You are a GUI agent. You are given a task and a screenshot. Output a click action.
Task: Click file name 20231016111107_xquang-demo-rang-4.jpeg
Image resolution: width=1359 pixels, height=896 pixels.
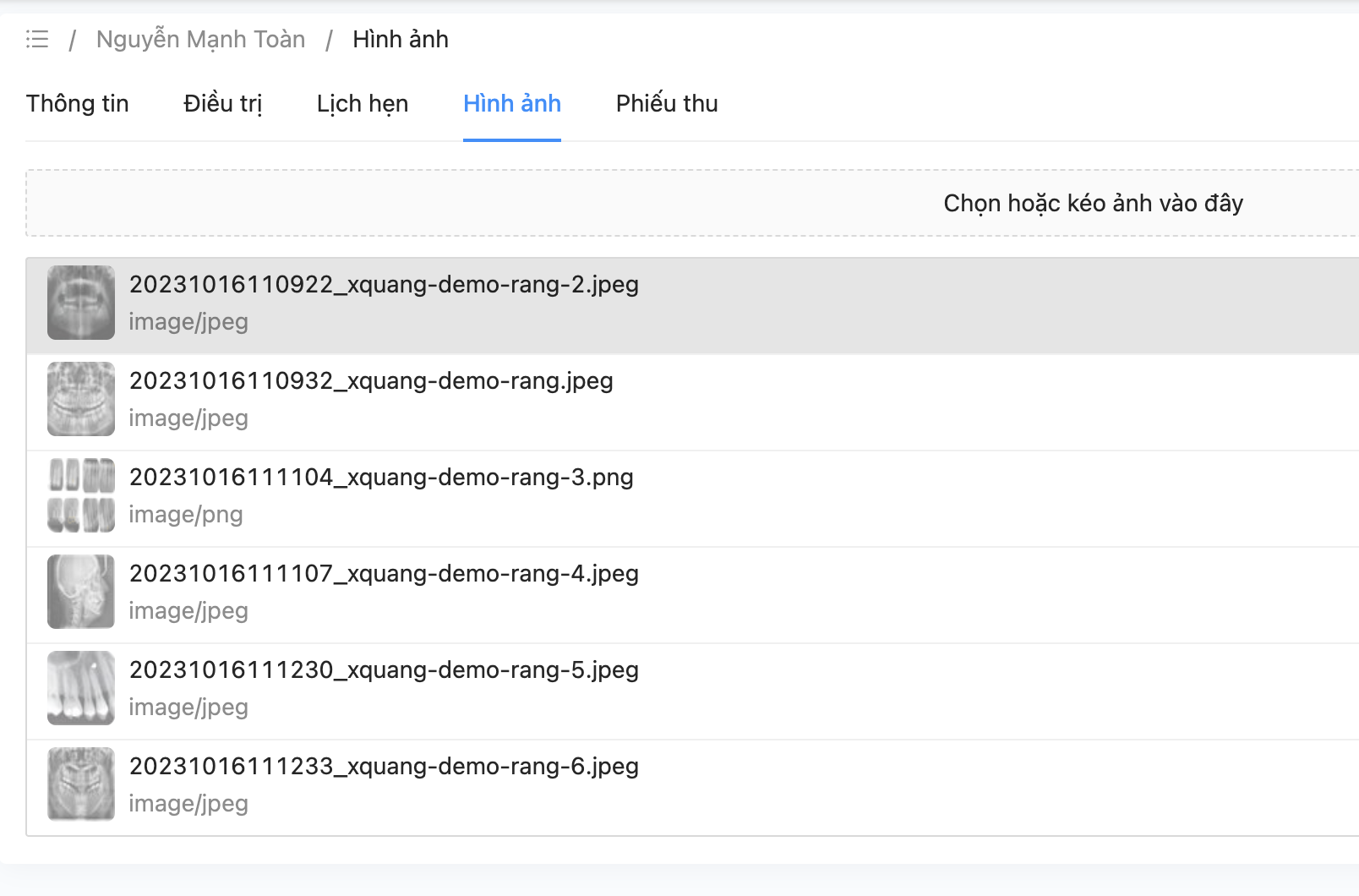tap(384, 574)
